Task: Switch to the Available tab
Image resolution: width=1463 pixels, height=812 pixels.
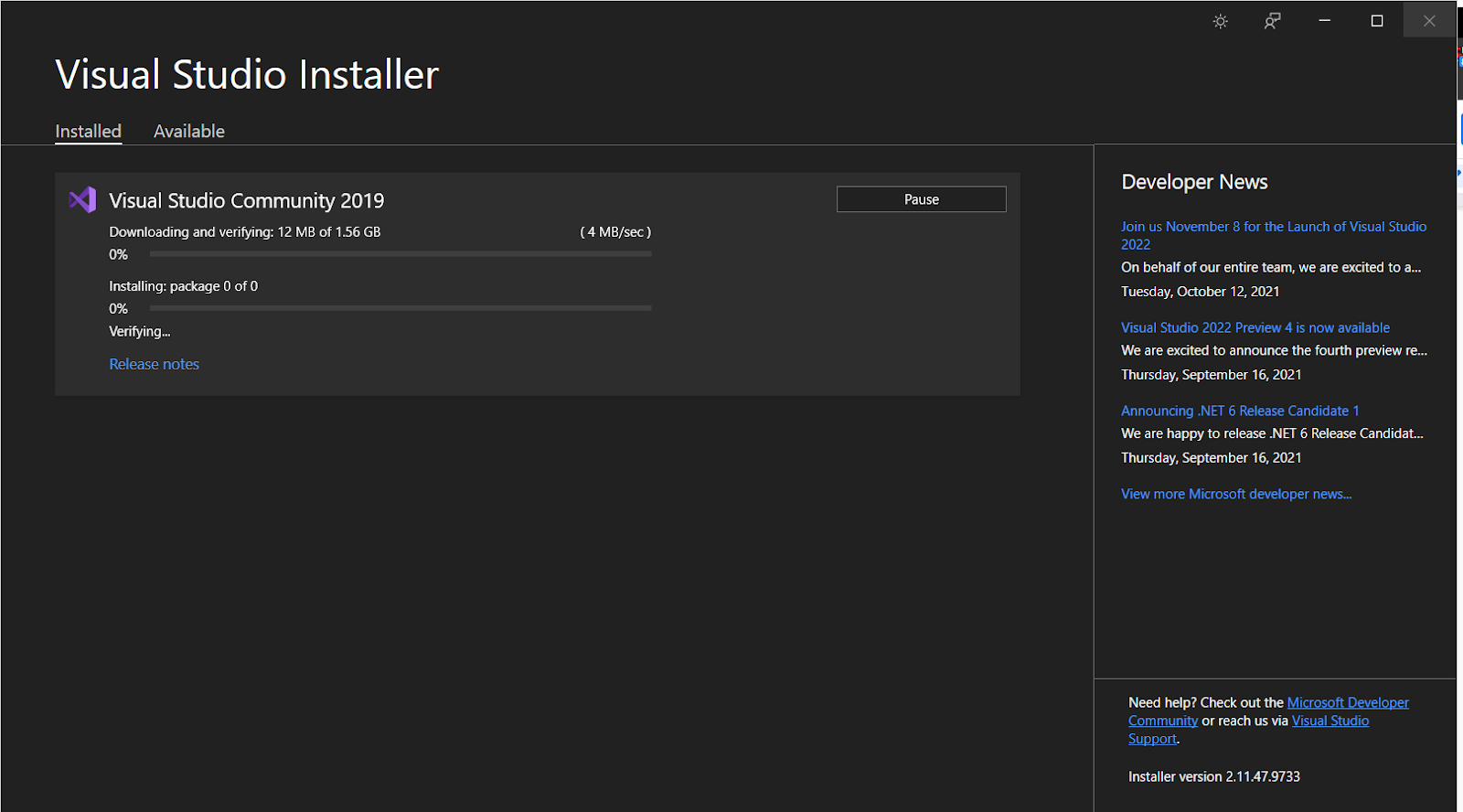Action: point(189,131)
